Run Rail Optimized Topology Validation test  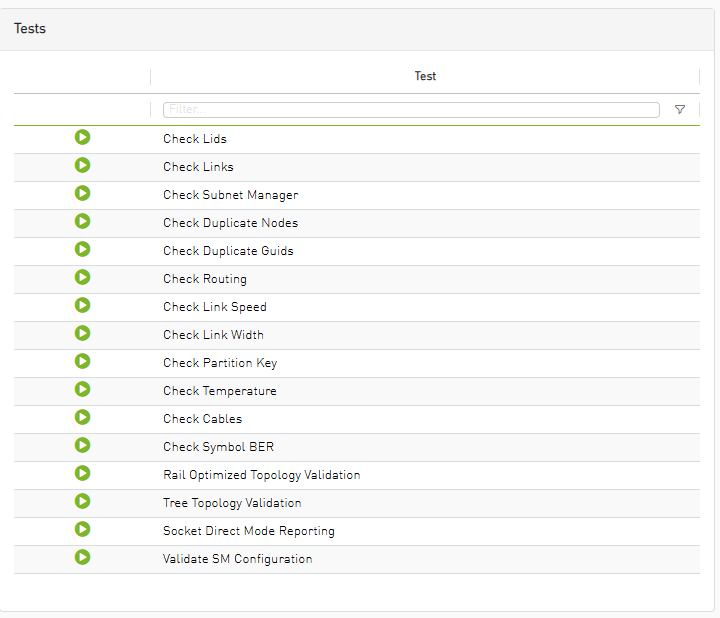83,474
